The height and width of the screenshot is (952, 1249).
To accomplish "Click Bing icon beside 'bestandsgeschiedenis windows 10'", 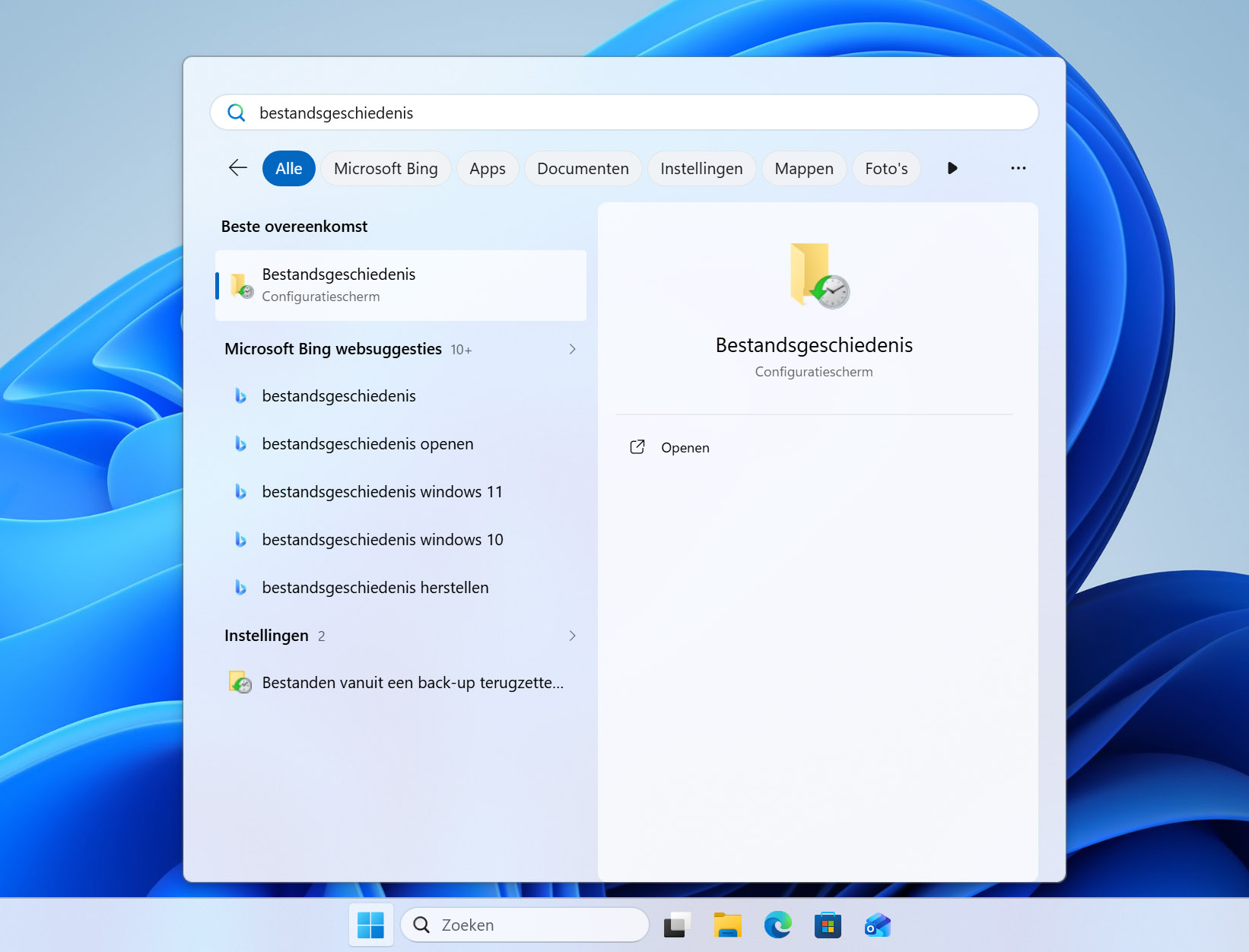I will 240,540.
